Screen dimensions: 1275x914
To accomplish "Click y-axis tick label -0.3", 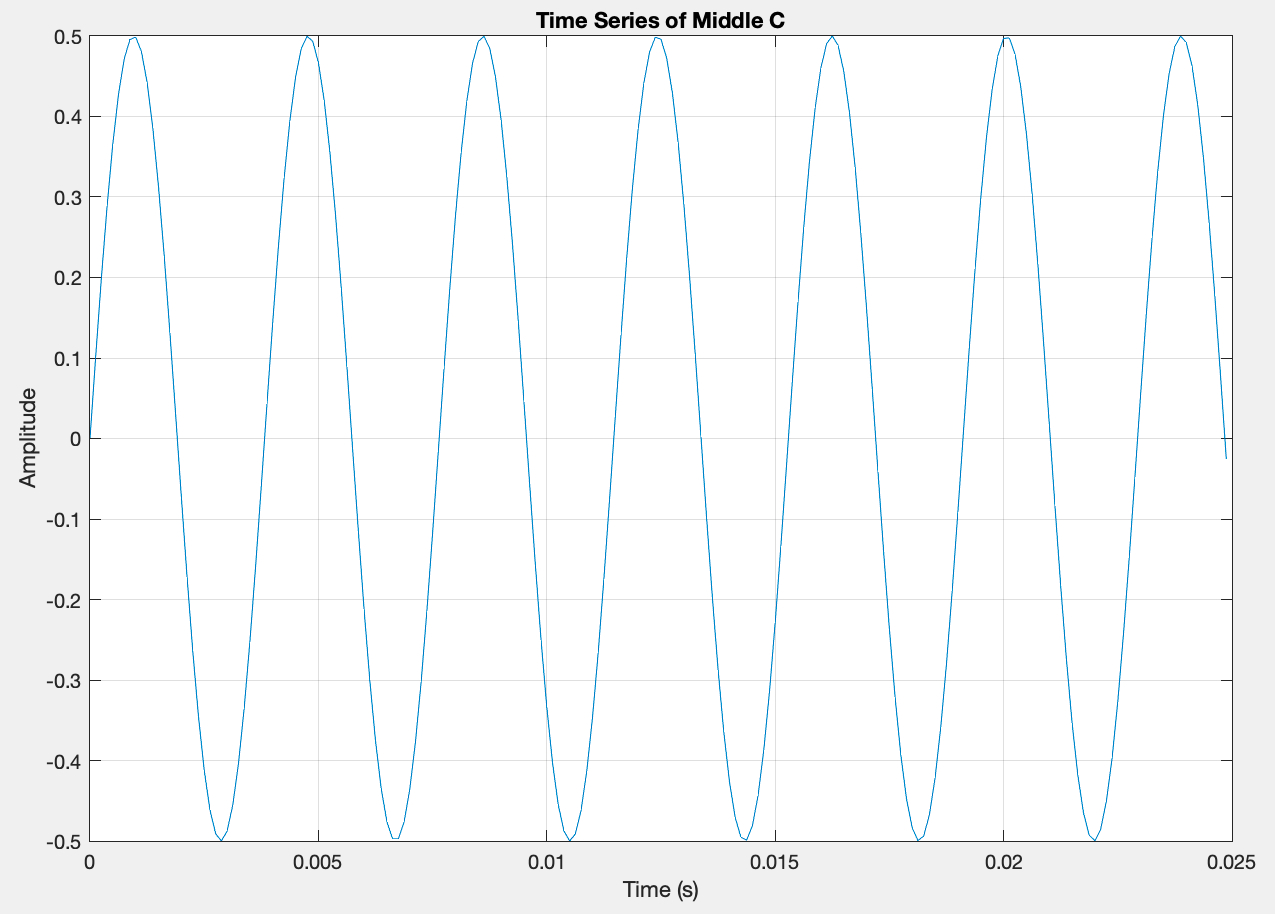I will click(x=64, y=680).
